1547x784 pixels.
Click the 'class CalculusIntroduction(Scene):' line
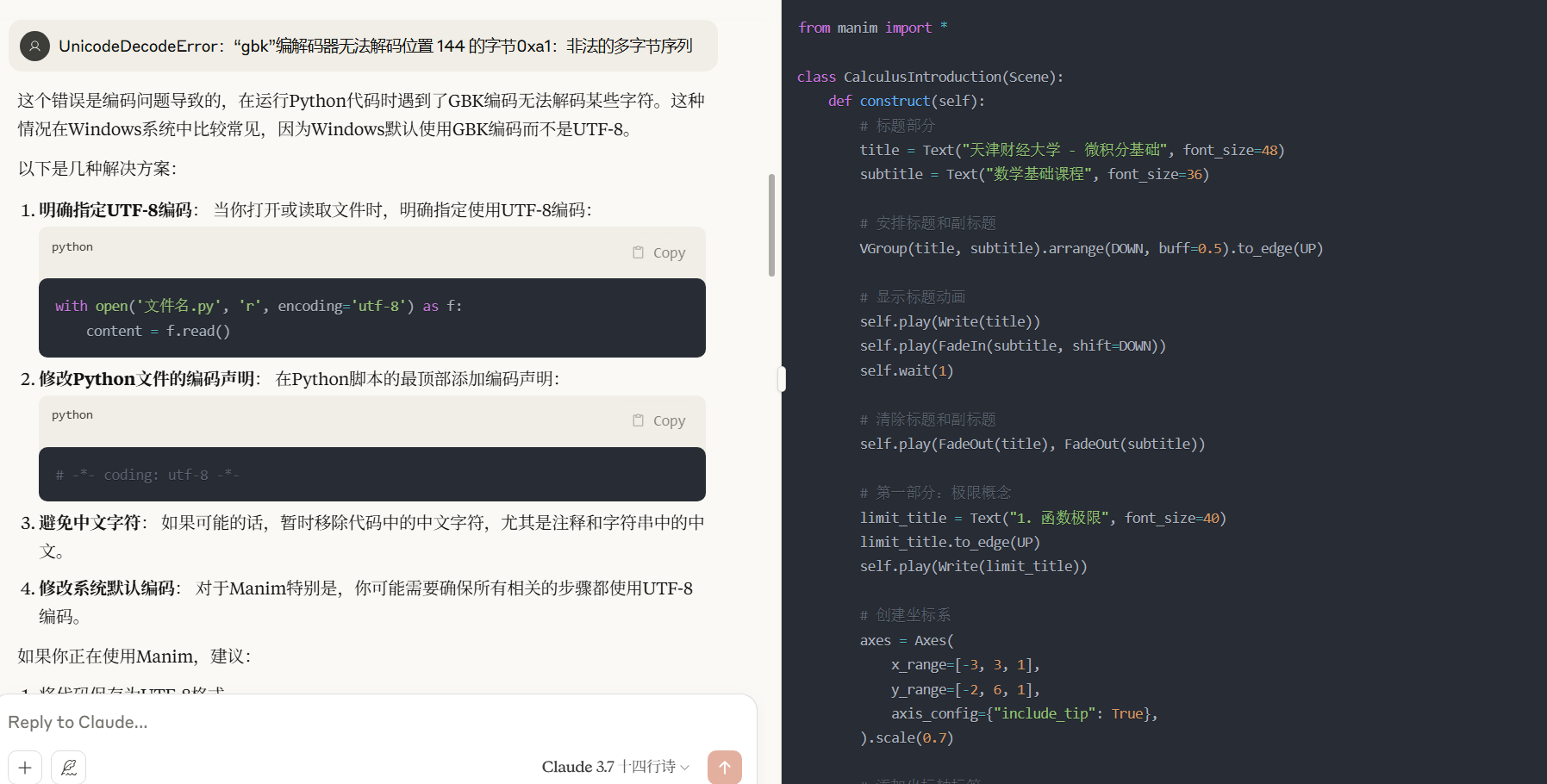pyautogui.click(x=930, y=77)
